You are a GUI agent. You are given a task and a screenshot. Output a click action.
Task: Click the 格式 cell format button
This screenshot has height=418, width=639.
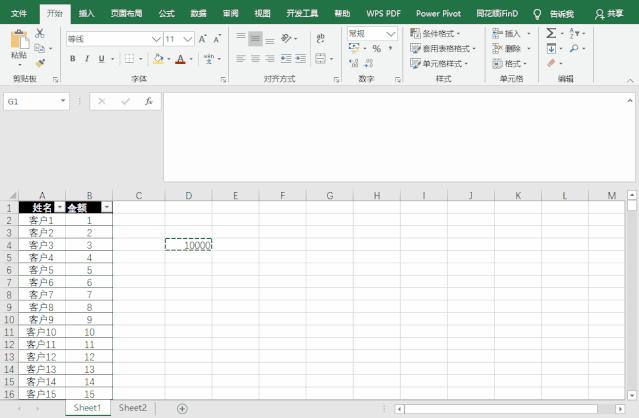pos(509,64)
